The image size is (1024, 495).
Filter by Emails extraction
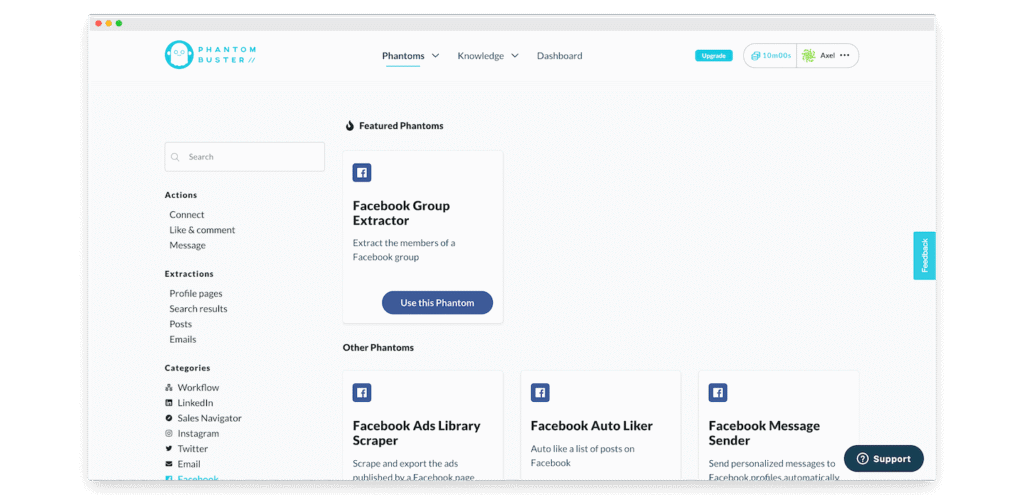coord(183,339)
